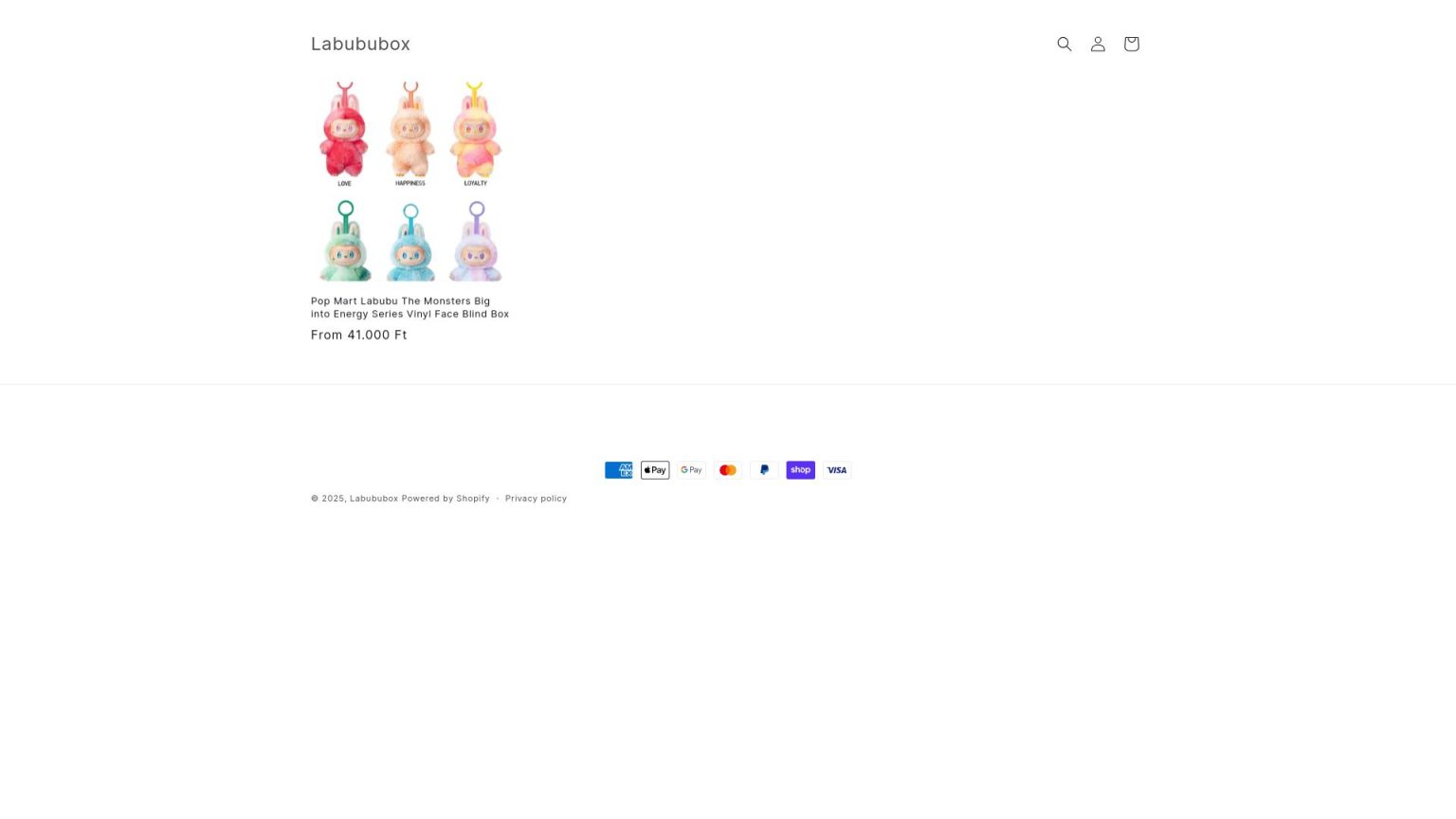Viewport: 1456px width, 819px height.
Task: Click the Labububox footer copyright link
Action: pyautogui.click(x=373, y=499)
